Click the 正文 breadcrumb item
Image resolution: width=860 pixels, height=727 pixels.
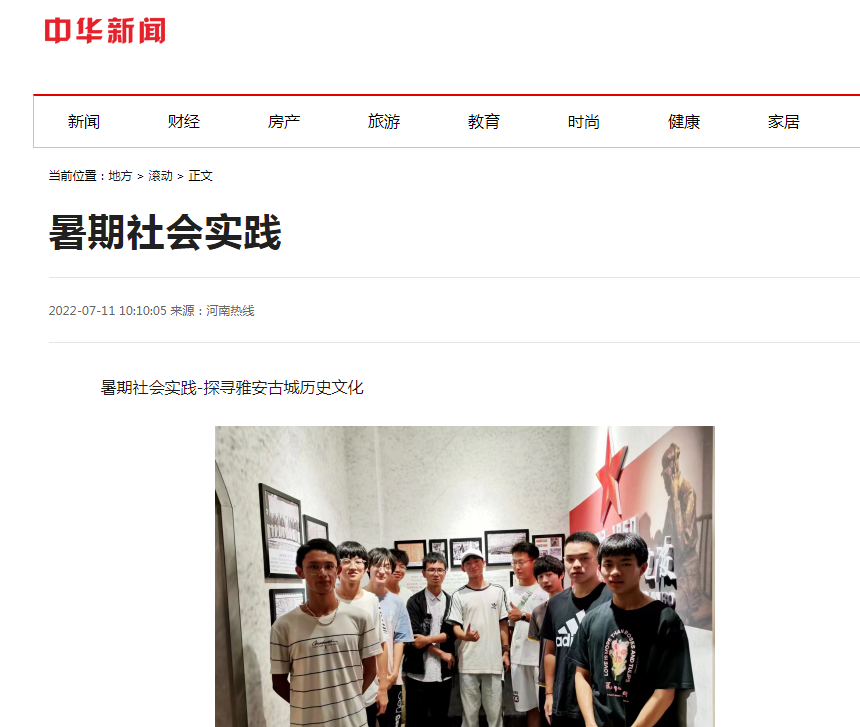pyautogui.click(x=200, y=176)
